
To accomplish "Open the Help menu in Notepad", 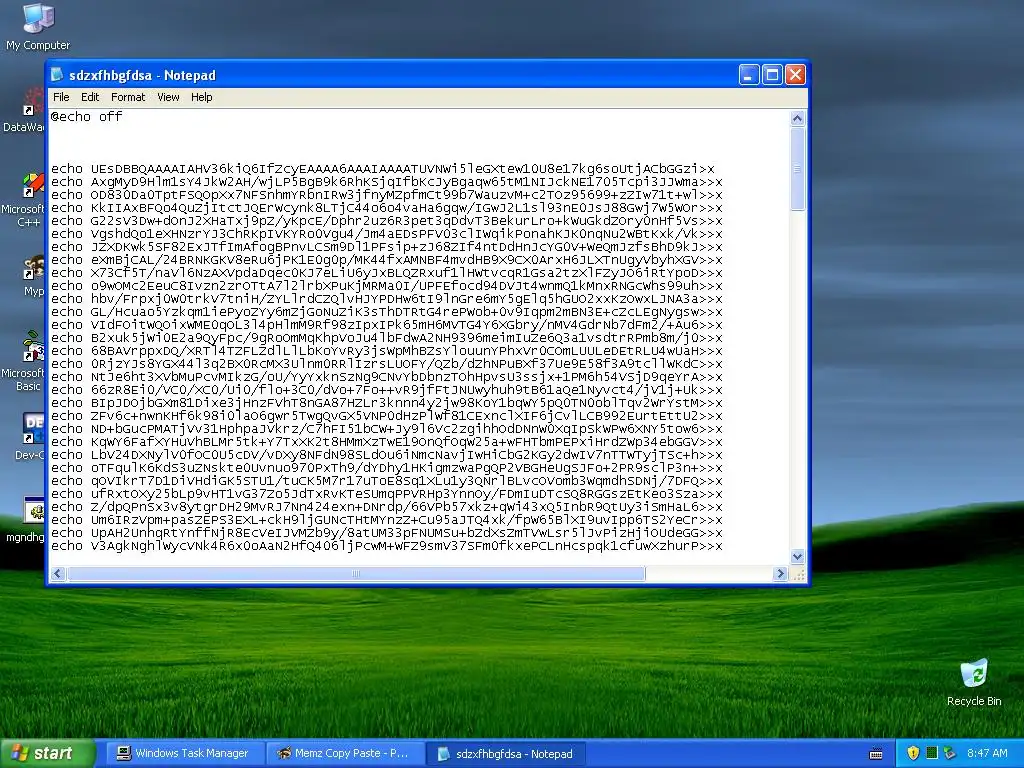I will 201,97.
